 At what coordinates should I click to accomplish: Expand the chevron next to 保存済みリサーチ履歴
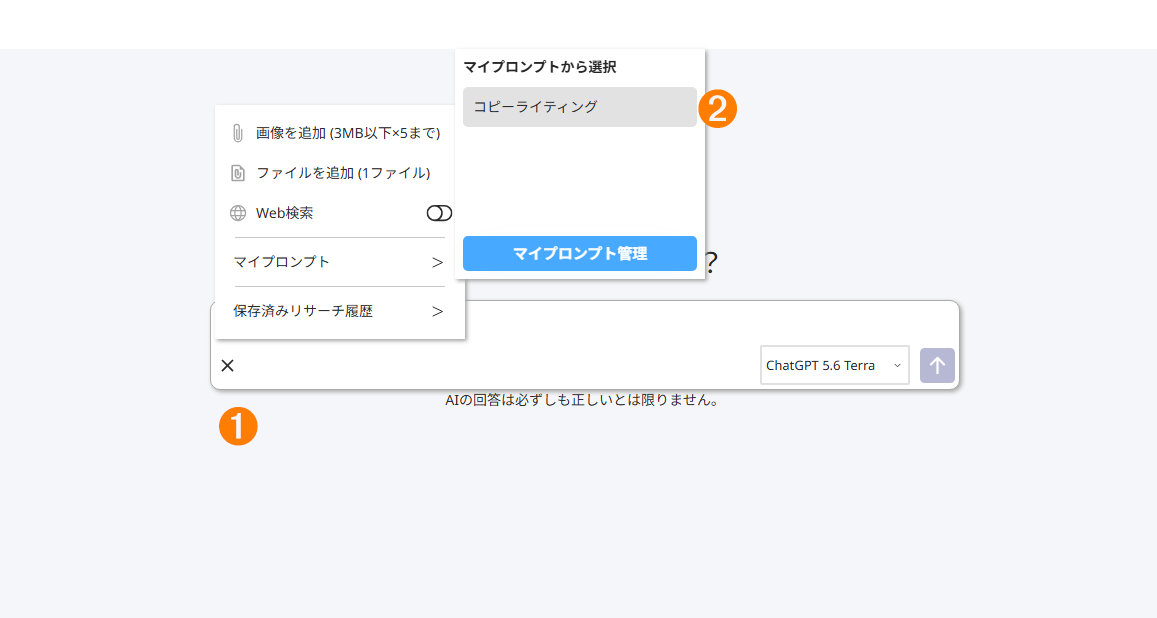tap(438, 312)
